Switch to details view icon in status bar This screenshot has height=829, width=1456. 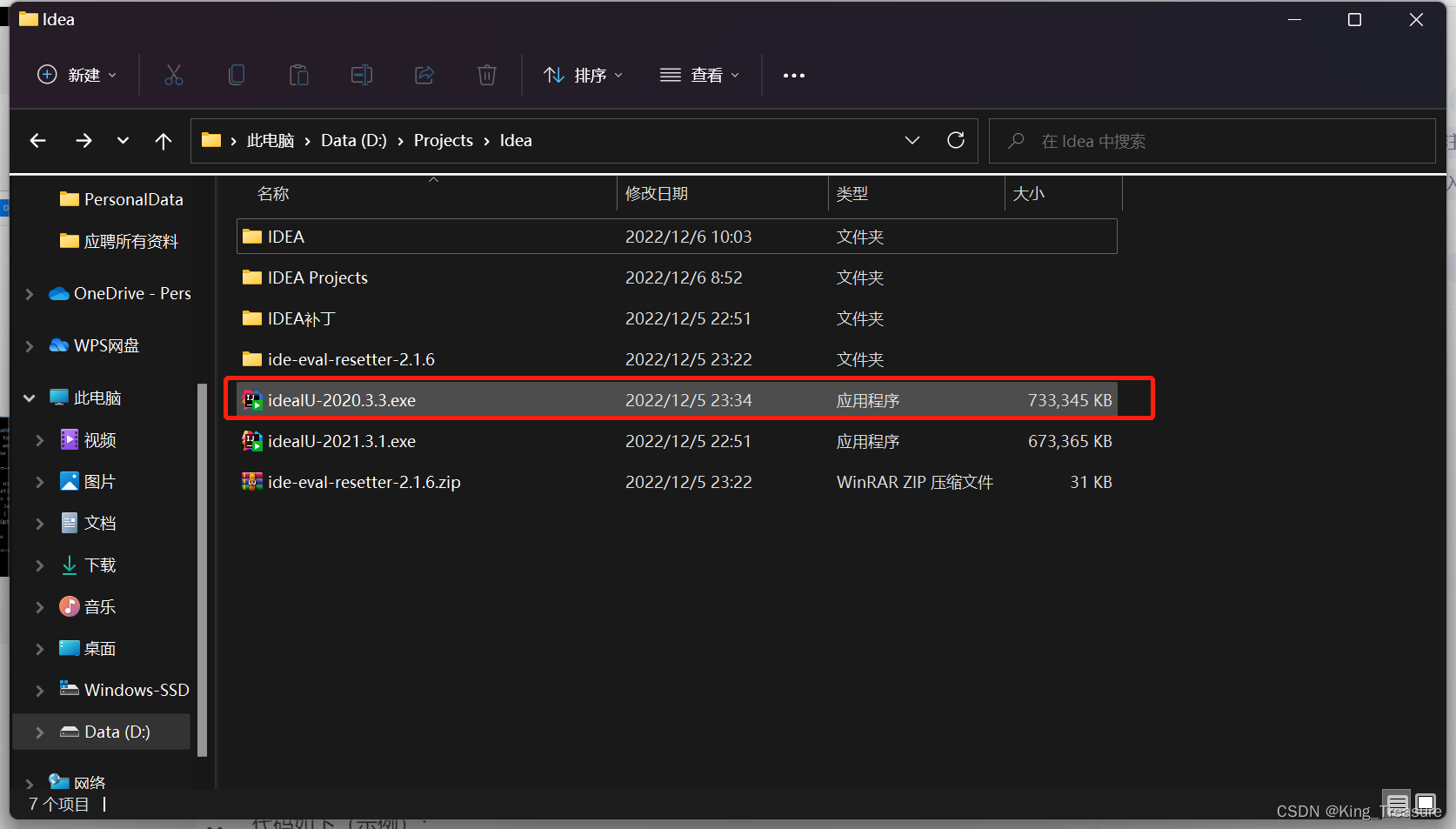click(x=1398, y=803)
